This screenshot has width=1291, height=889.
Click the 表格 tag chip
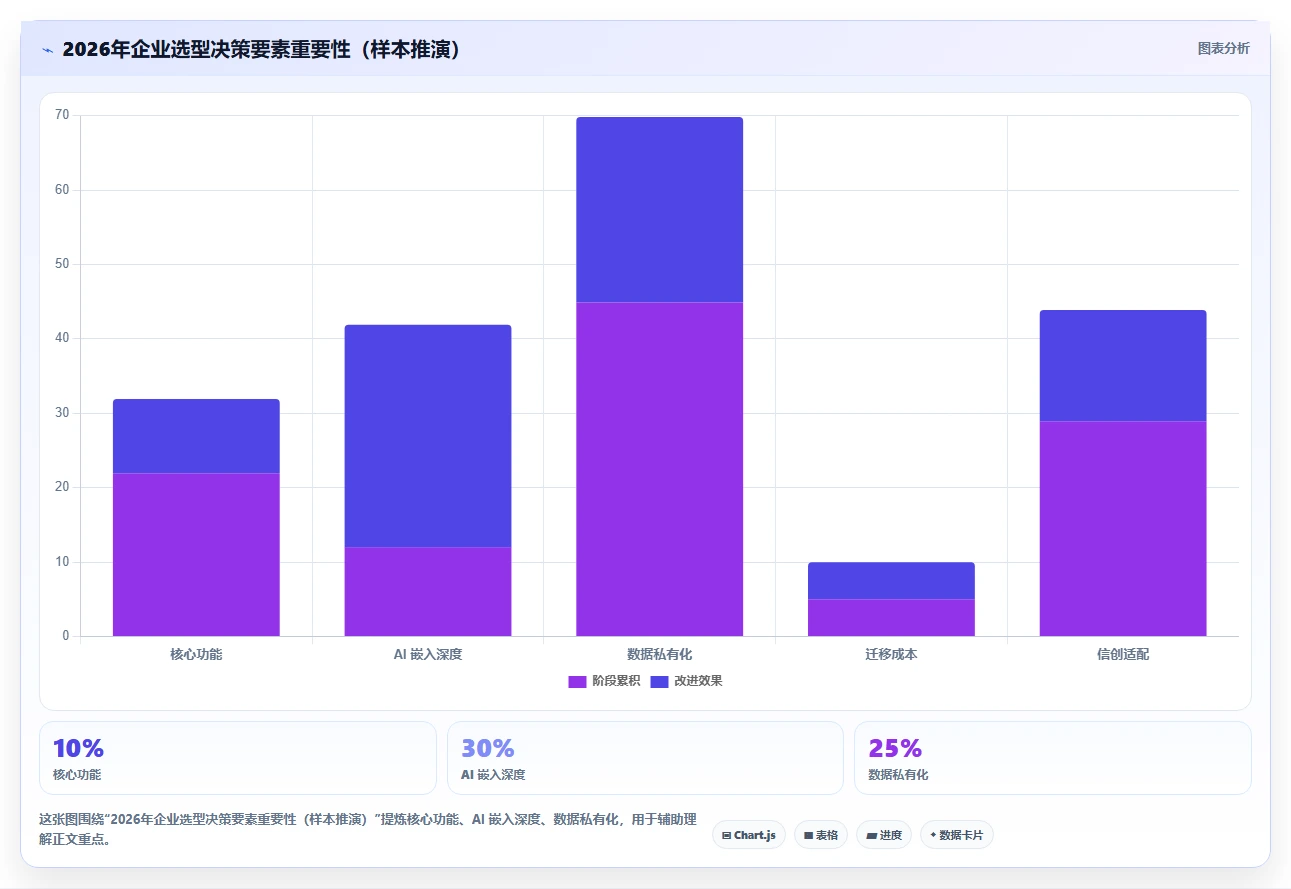(x=821, y=835)
